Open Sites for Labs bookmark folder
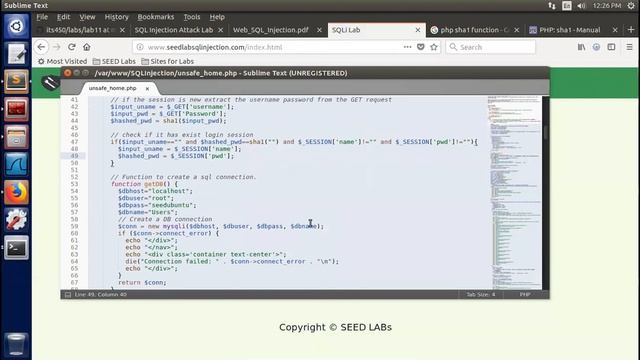Viewport: 640px width, 360px height. click(x=167, y=61)
